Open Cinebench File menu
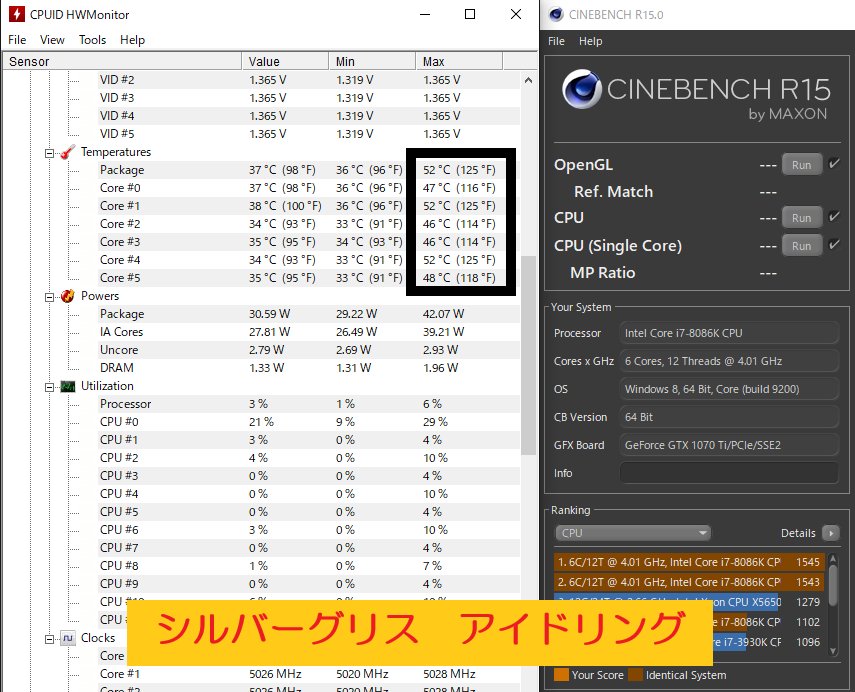This screenshot has height=692, width=855. coord(556,41)
